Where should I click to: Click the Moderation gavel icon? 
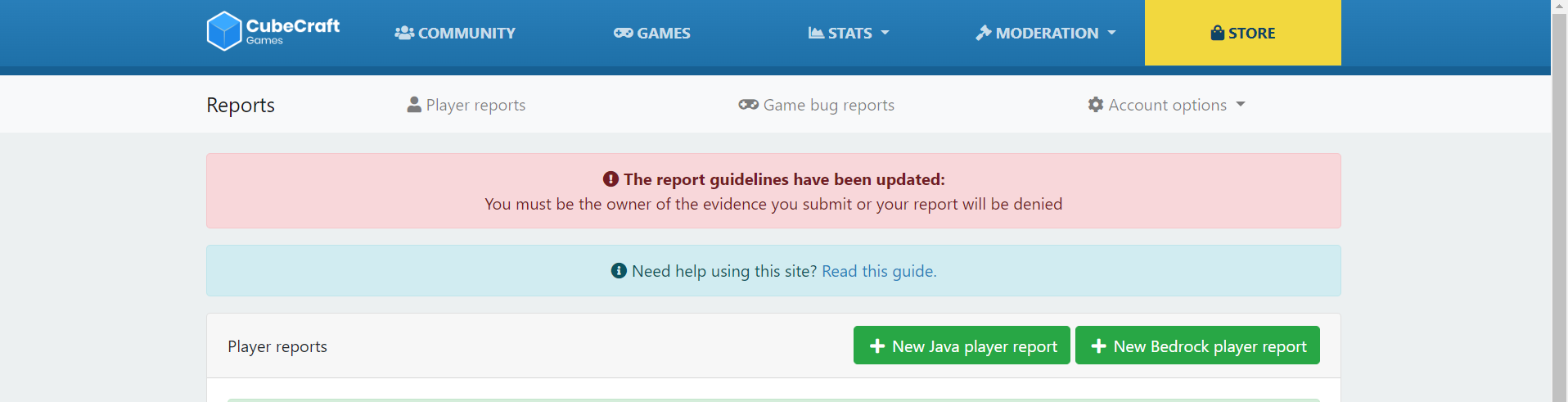[x=983, y=34]
